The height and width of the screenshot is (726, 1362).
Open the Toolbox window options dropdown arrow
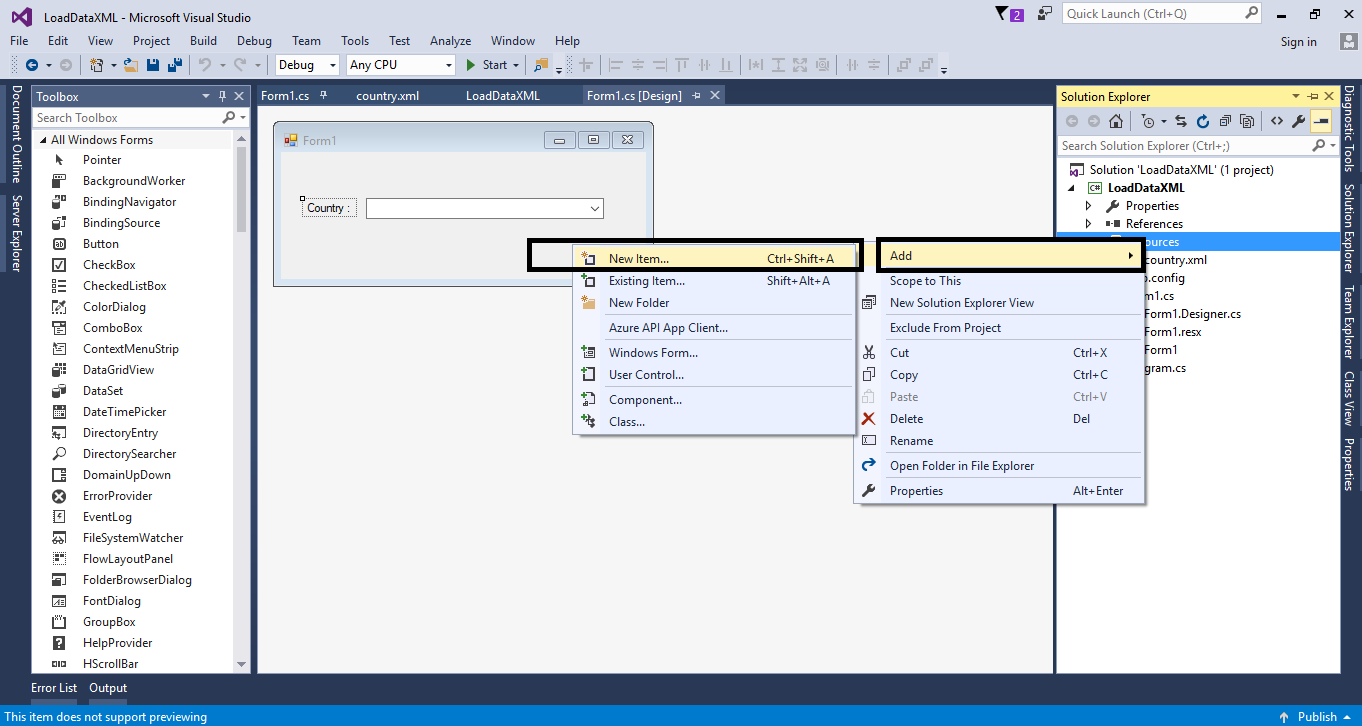206,96
